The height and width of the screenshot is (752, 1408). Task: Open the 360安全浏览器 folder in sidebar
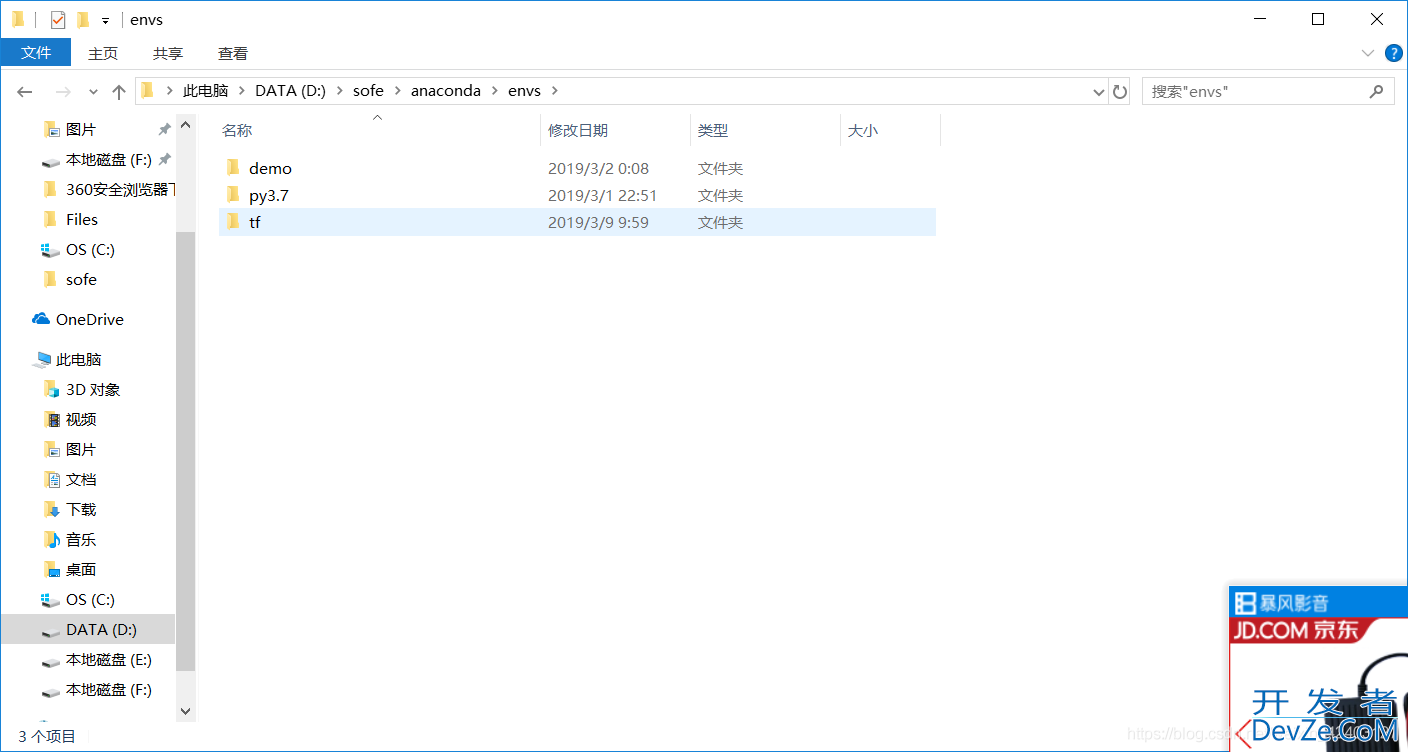[120, 190]
